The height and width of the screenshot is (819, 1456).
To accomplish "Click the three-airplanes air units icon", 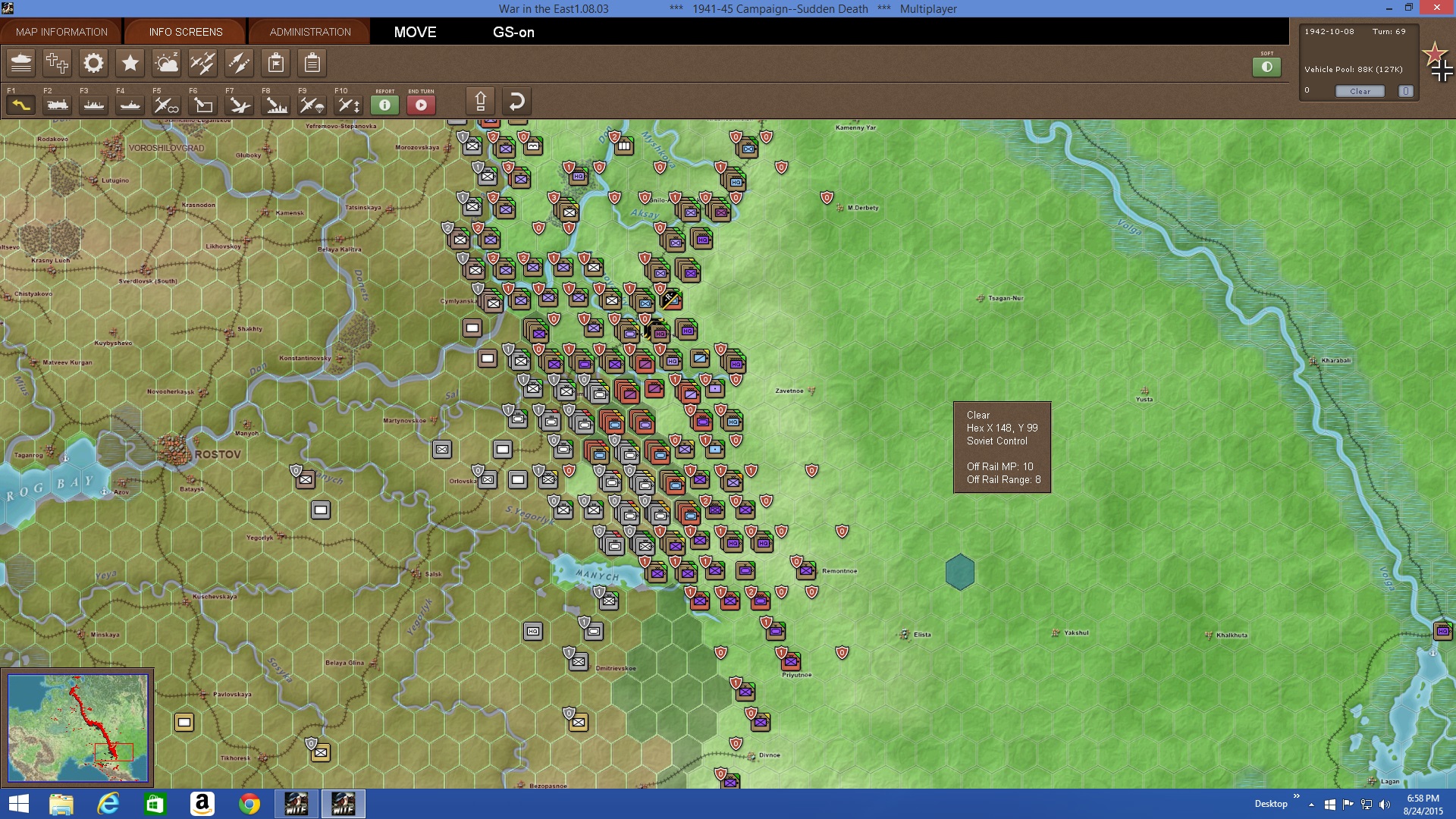I will 203,63.
